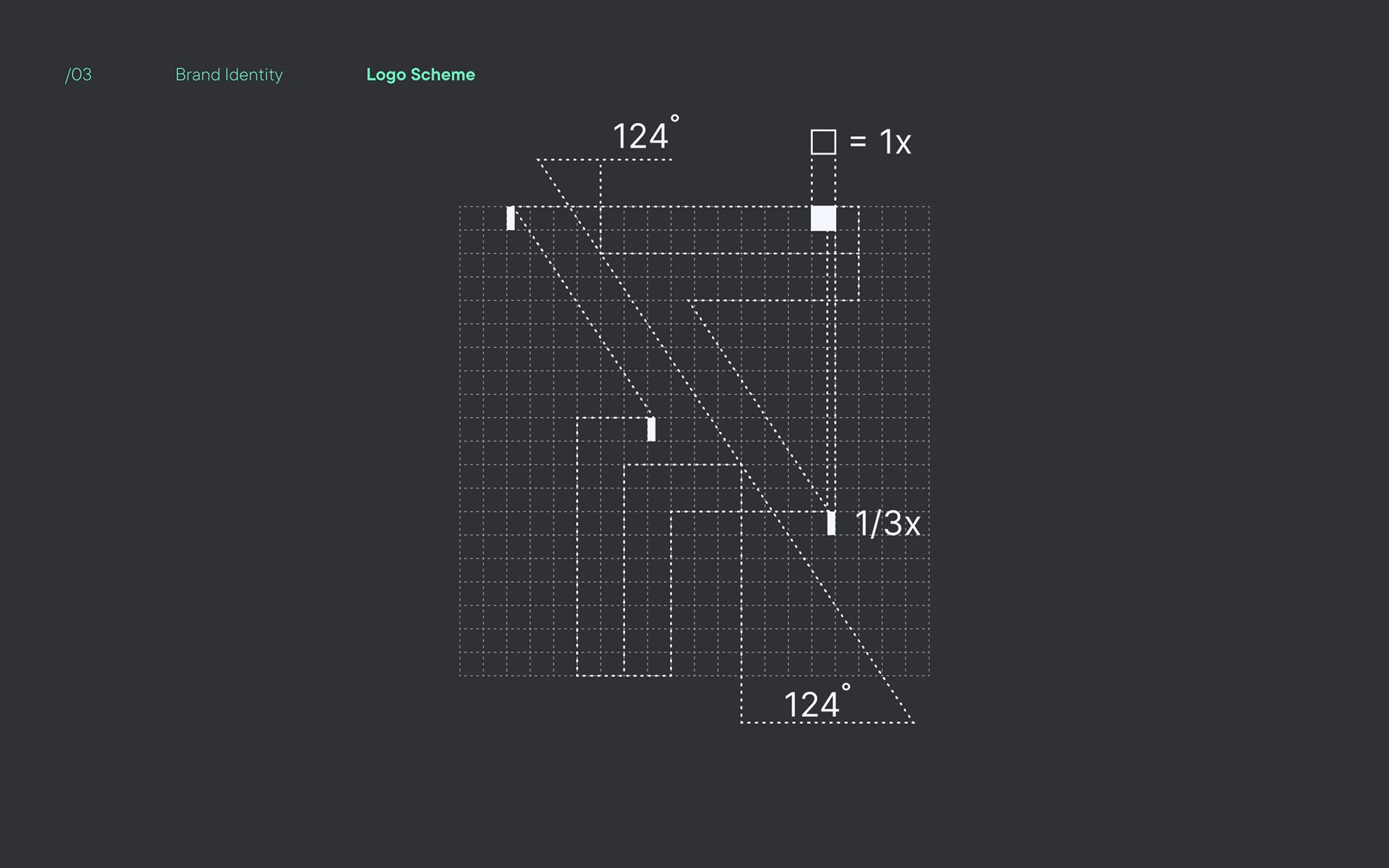Image resolution: width=1389 pixels, height=868 pixels.
Task: Click the outlined square legend icon
Action: tap(823, 142)
